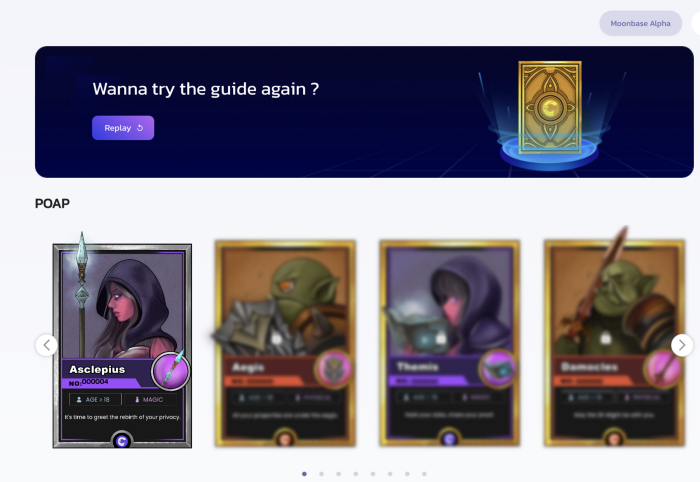Screen dimensions: 700x482
Task: Select the second carousel page dot
Action: [x=321, y=474]
